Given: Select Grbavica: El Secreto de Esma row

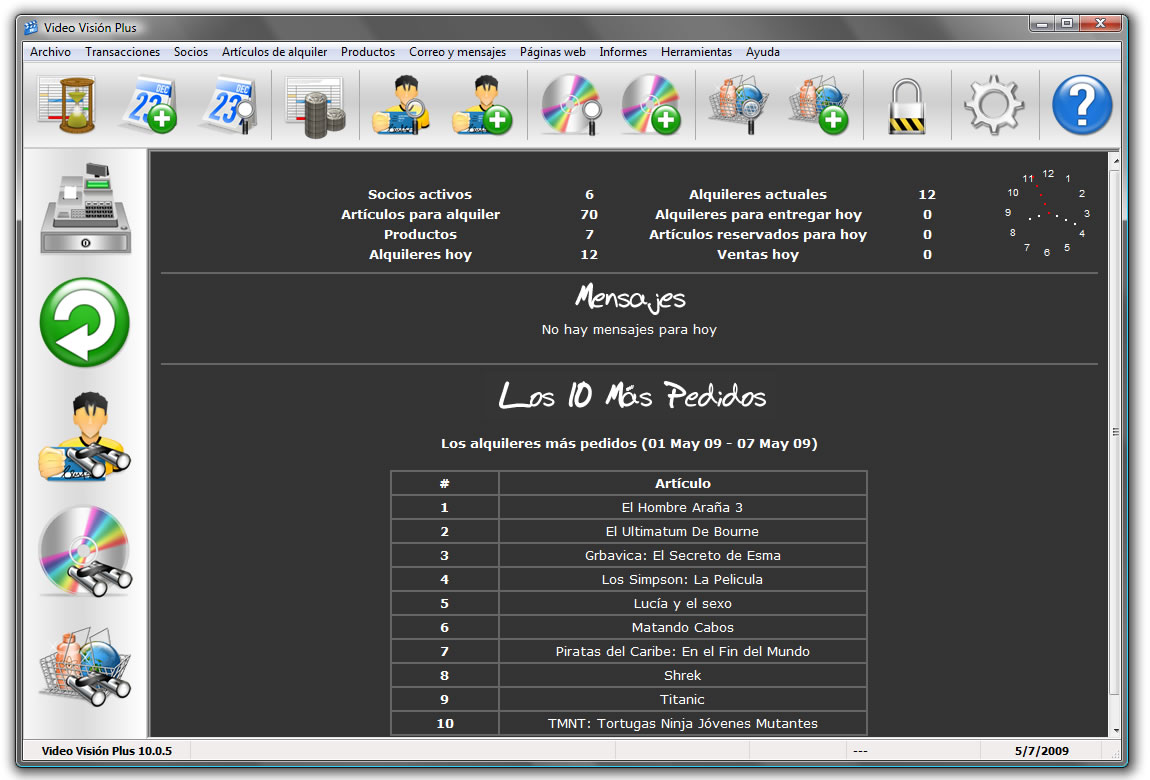Looking at the screenshot, I should click(x=629, y=556).
